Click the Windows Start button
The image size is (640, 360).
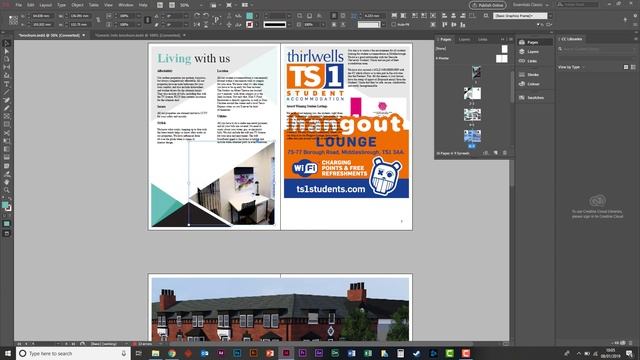(7, 353)
